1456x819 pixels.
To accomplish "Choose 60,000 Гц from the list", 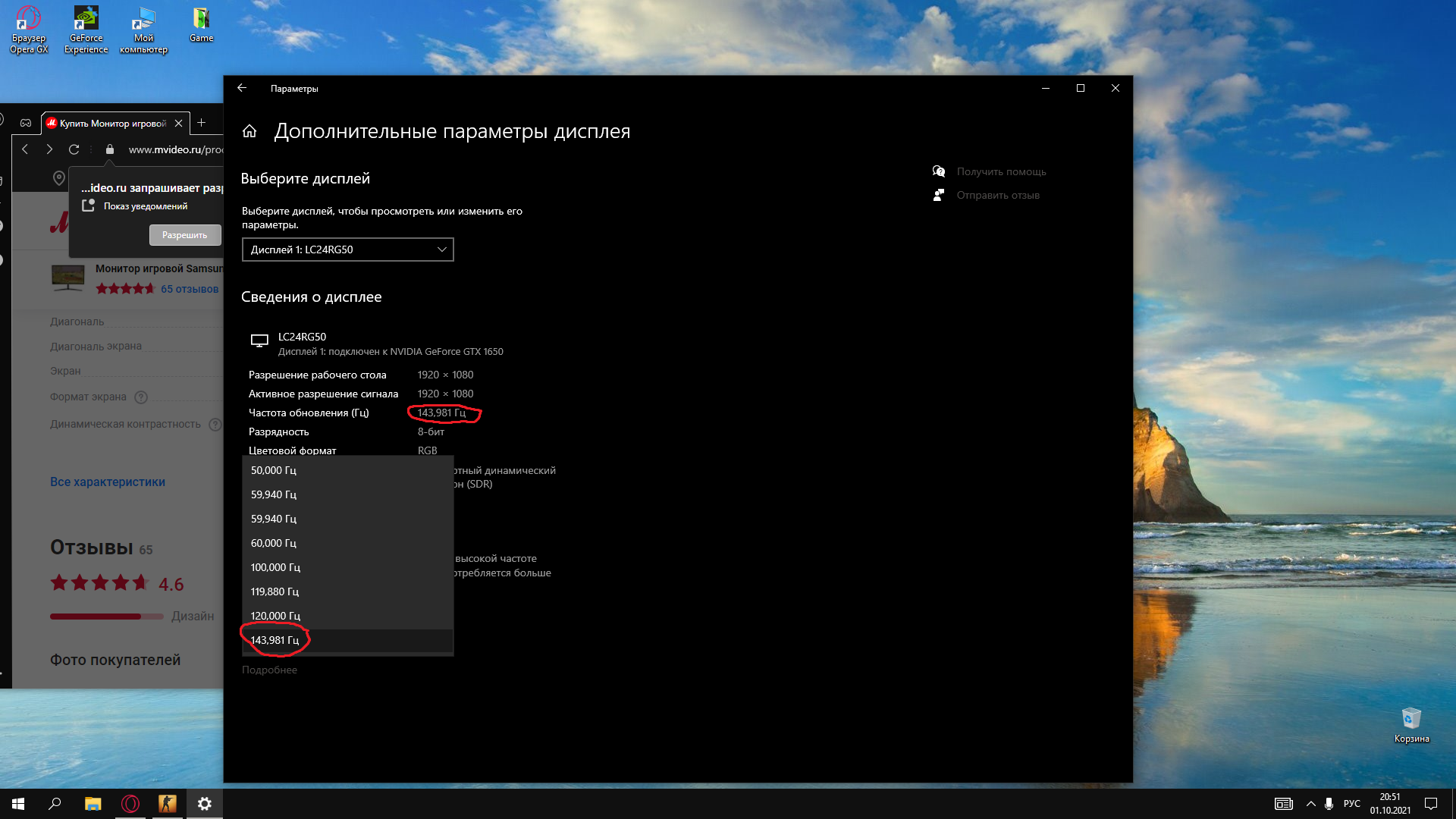I will point(347,543).
